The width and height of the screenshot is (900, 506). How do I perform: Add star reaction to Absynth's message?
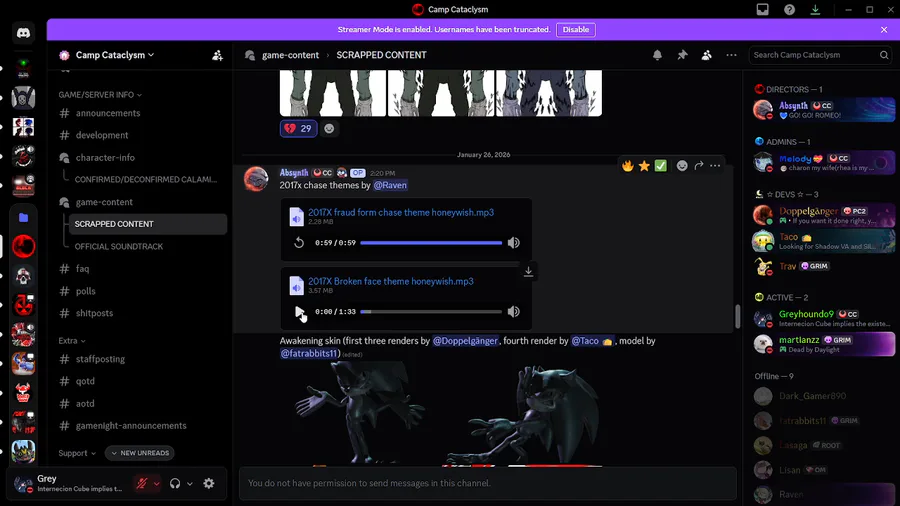(644, 166)
